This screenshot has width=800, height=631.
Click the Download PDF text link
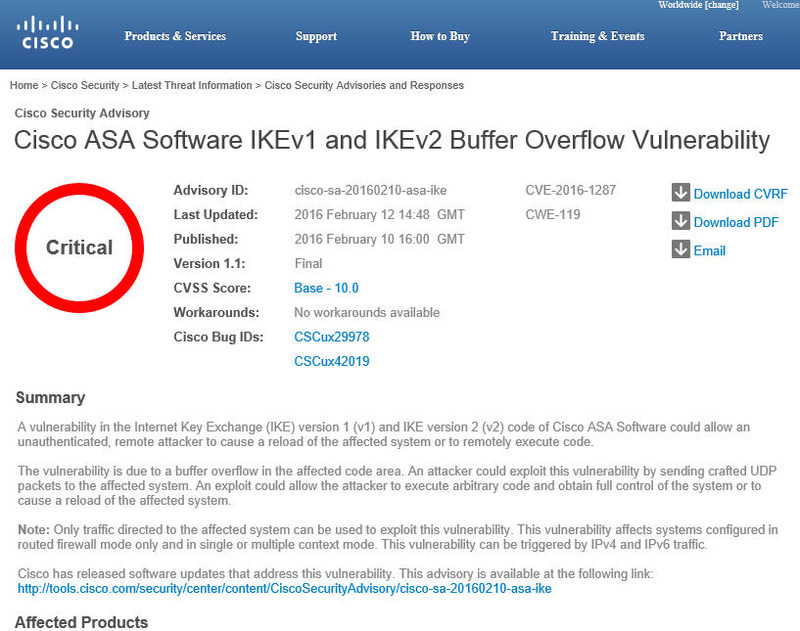tap(736, 222)
